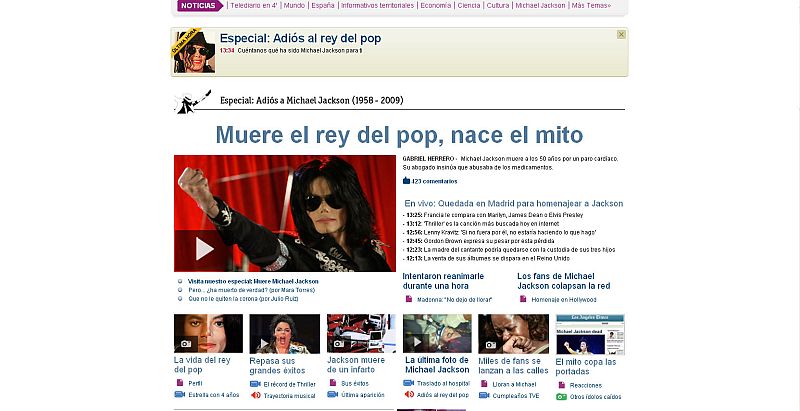The width and height of the screenshot is (800, 411).
Task: Click the speaker icon beside Trayectoria musical
Action: 256,395
